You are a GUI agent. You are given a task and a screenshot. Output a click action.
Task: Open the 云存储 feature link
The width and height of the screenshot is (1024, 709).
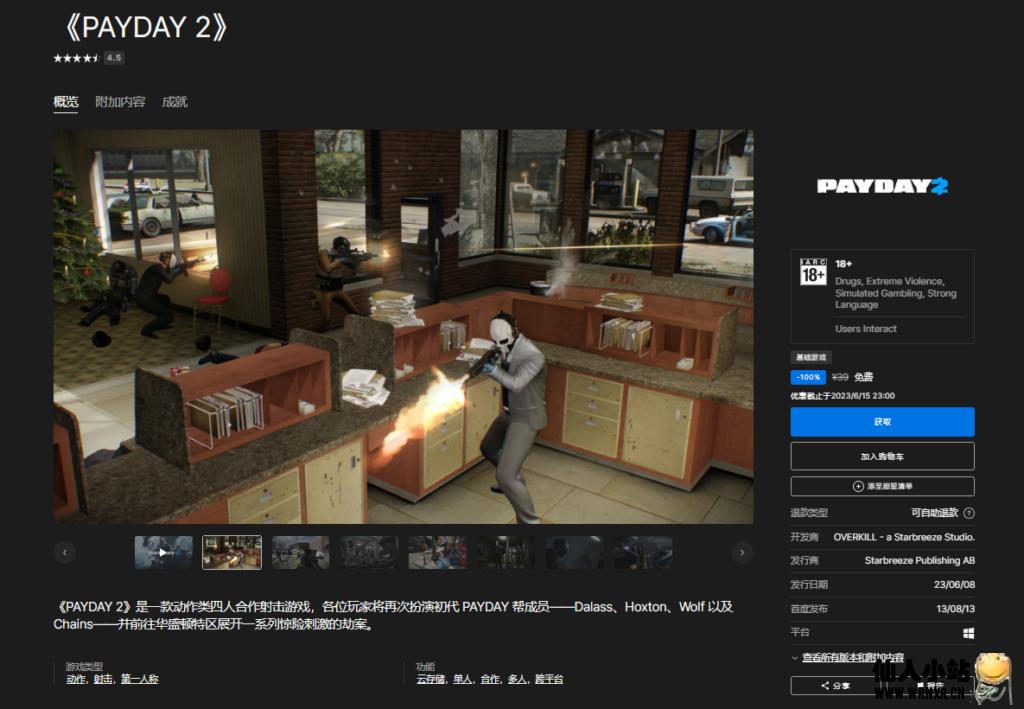coord(430,679)
